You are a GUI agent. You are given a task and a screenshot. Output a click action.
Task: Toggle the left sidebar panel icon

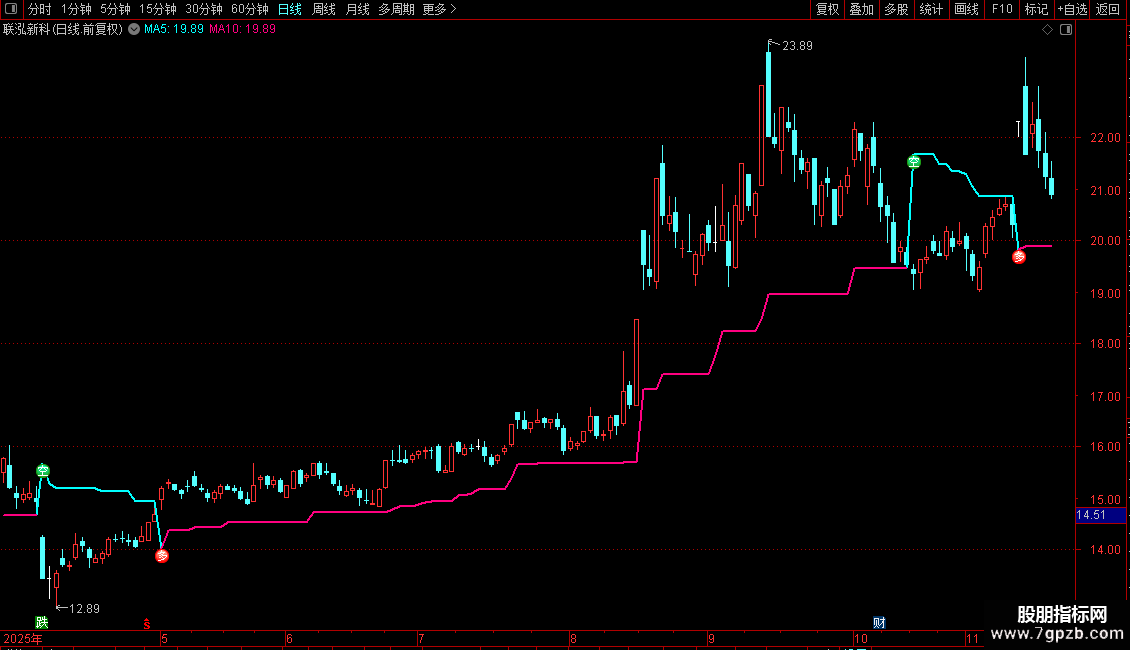coord(11,9)
